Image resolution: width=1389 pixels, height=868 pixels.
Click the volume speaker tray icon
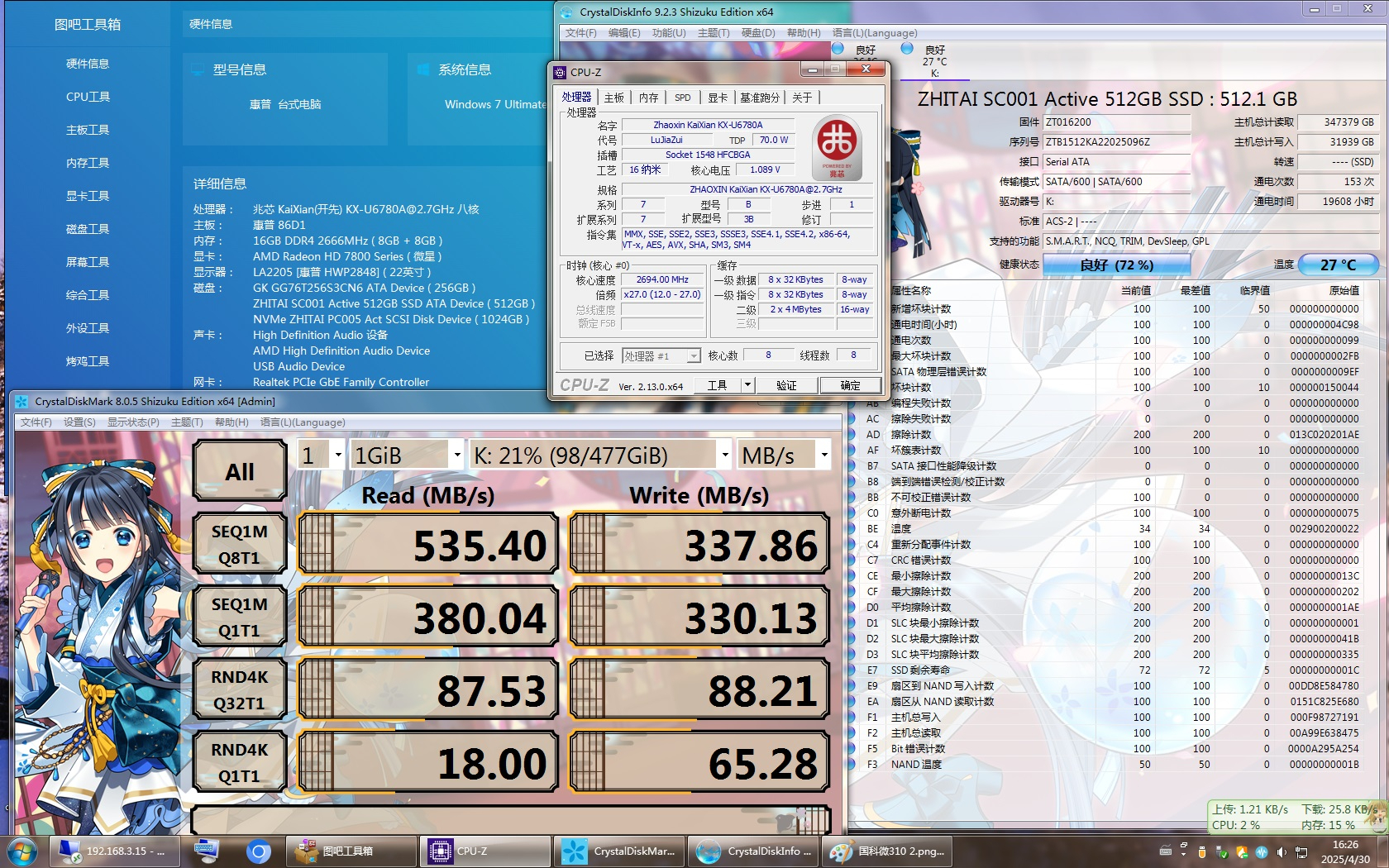pos(1281,851)
